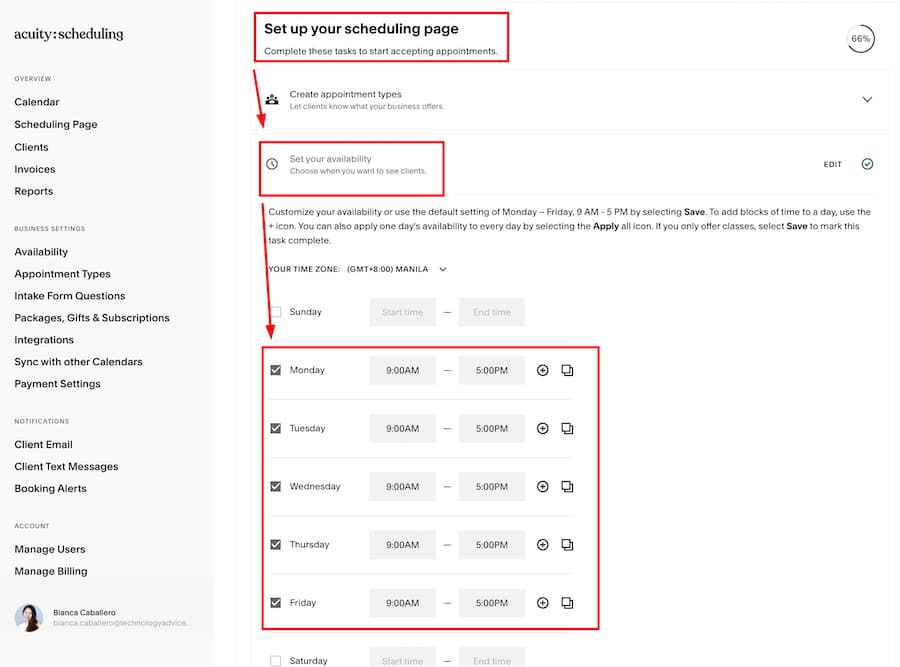Expand the Create appointment types section
The width and height of the screenshot is (900, 667).
click(867, 100)
